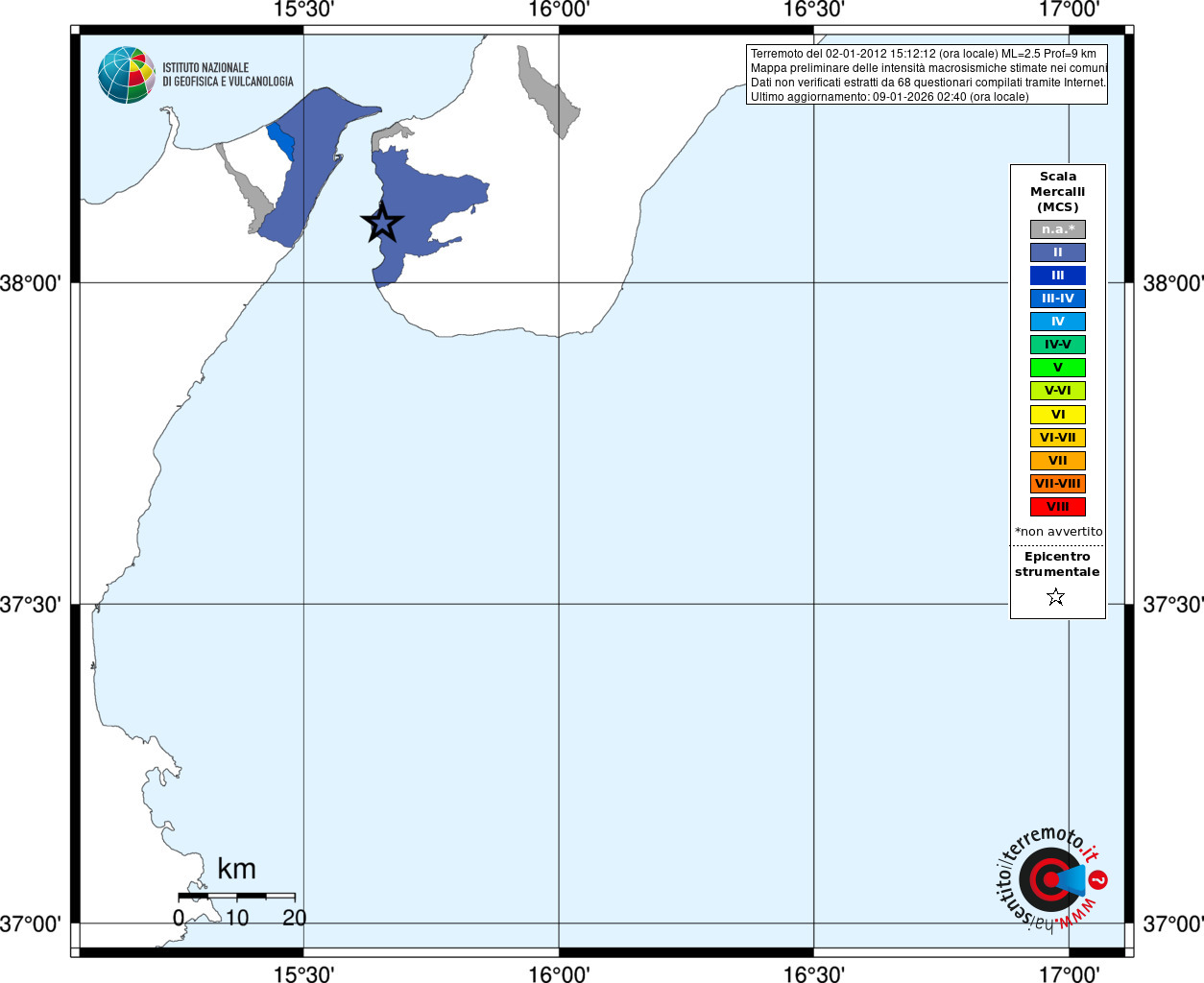Select the yellow VI intensity legend swatch
The height and width of the screenshot is (983, 1204).
pyautogui.click(x=1058, y=415)
